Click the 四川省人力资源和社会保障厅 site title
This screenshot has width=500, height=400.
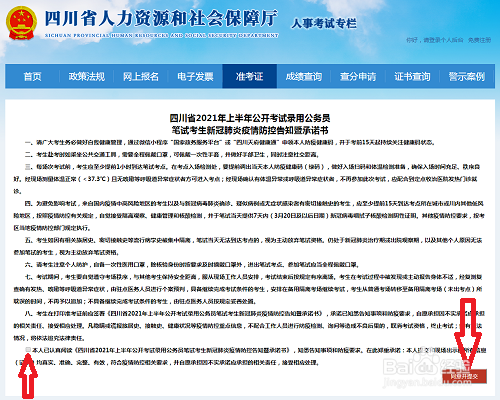pyautogui.click(x=161, y=18)
